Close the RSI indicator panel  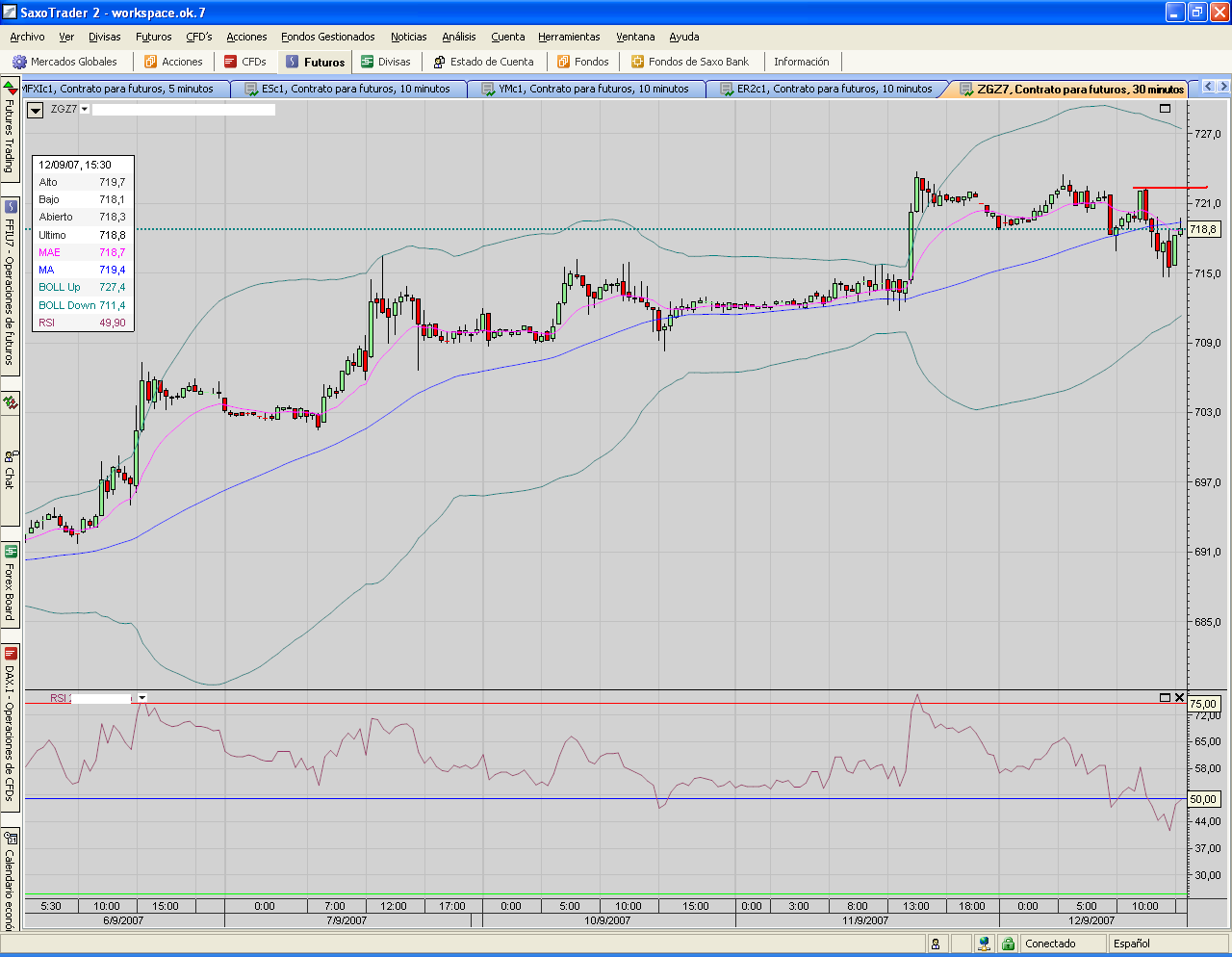(1179, 697)
